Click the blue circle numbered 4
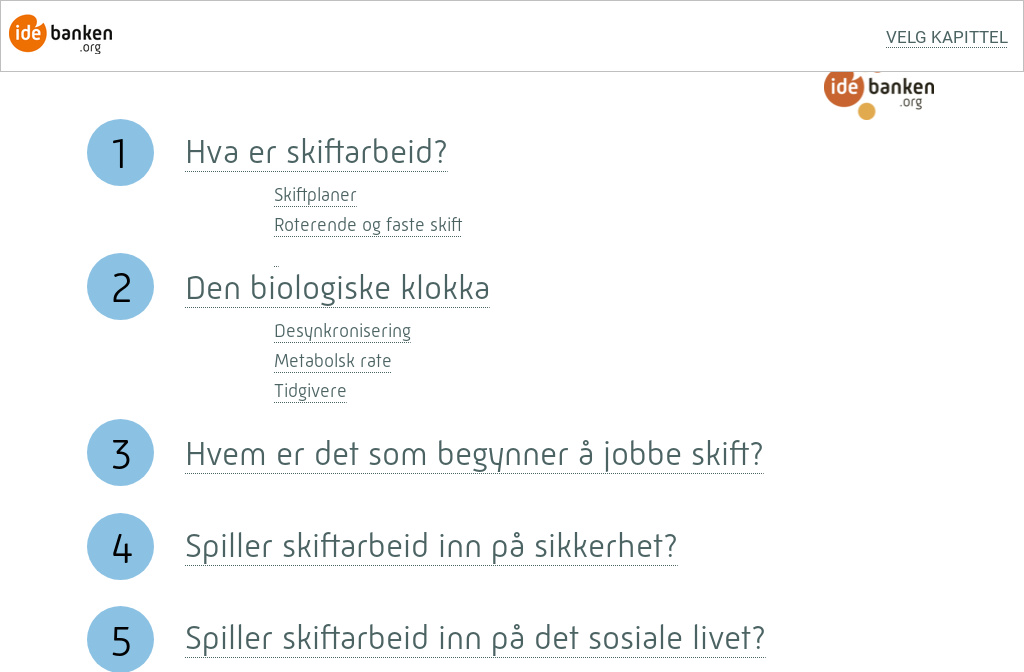This screenshot has width=1024, height=672. tap(120, 546)
